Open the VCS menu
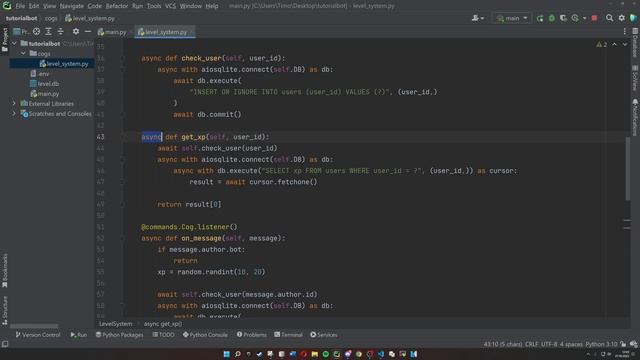 point(171,6)
